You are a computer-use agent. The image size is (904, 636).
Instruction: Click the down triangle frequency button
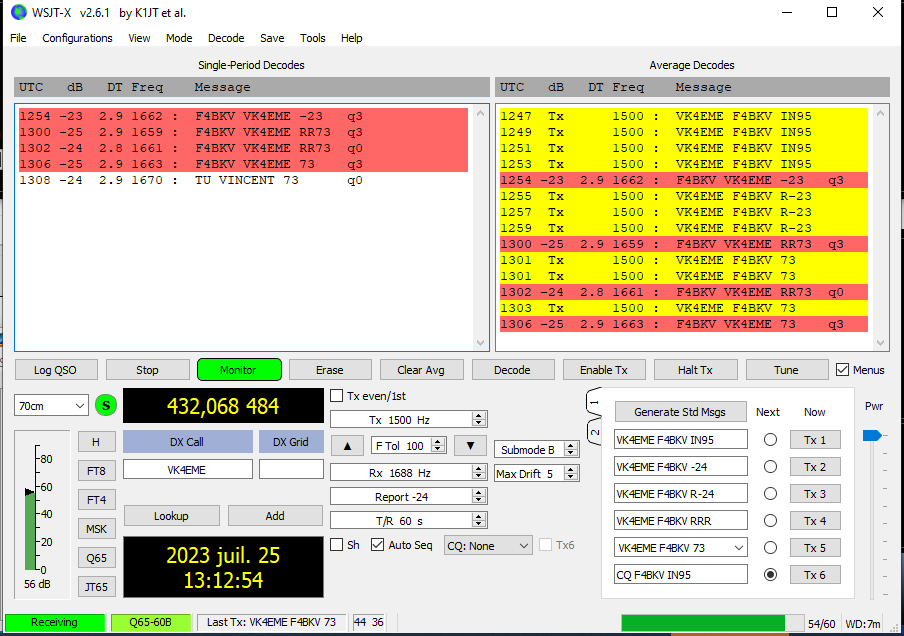pyautogui.click(x=470, y=446)
